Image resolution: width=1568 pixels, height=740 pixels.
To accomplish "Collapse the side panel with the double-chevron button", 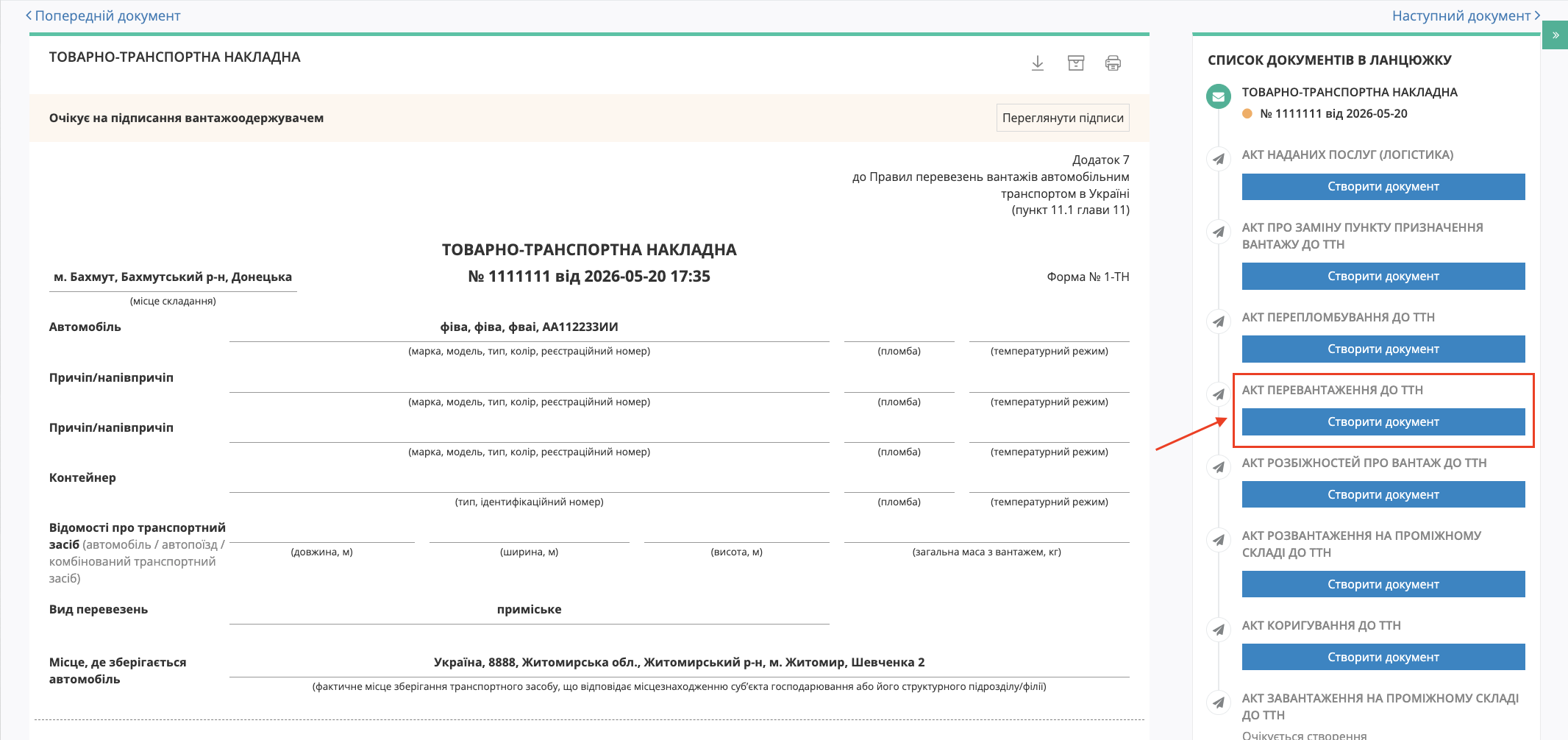I will [1555, 35].
